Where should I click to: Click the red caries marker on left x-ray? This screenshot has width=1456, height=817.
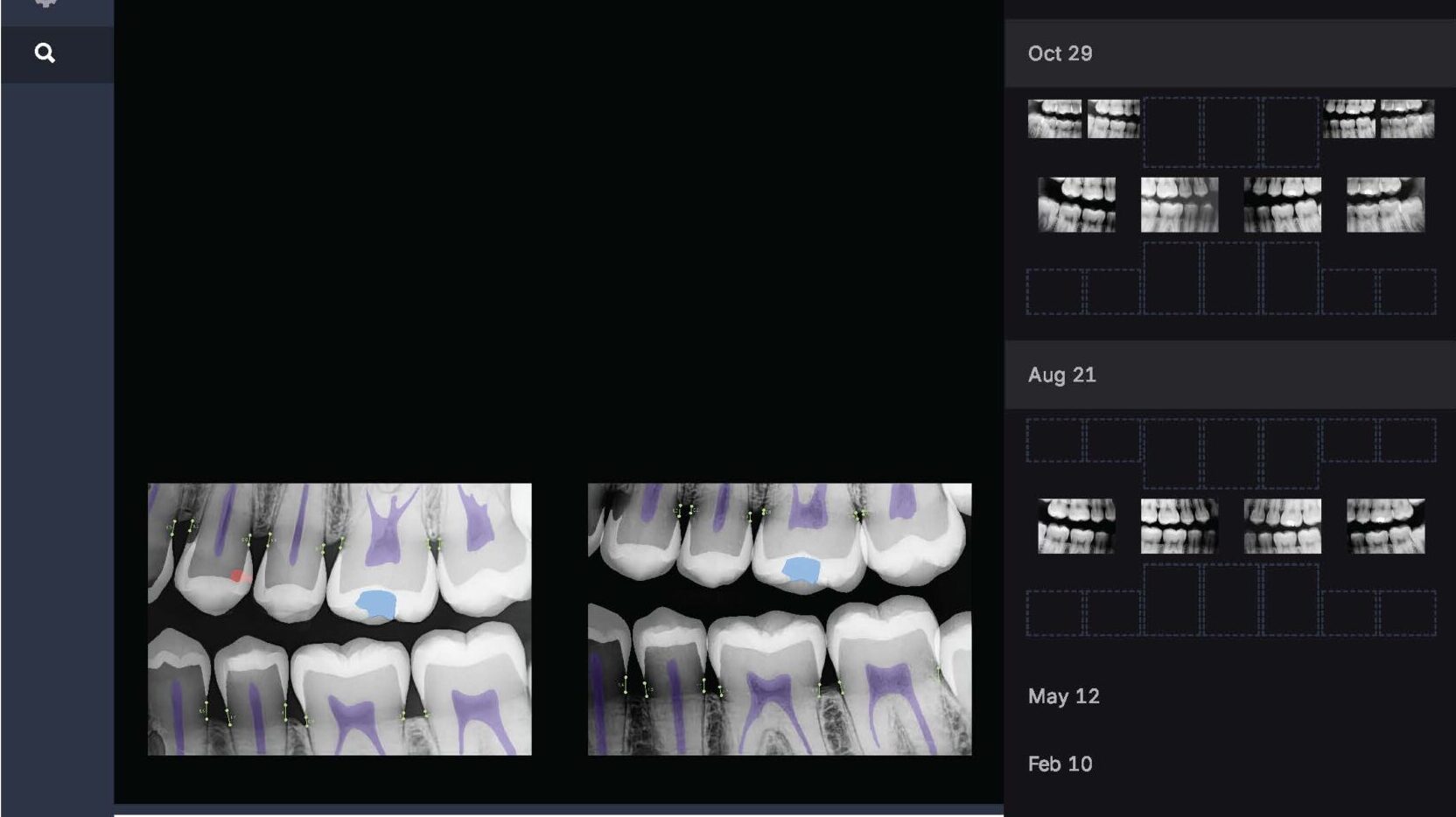[x=238, y=576]
